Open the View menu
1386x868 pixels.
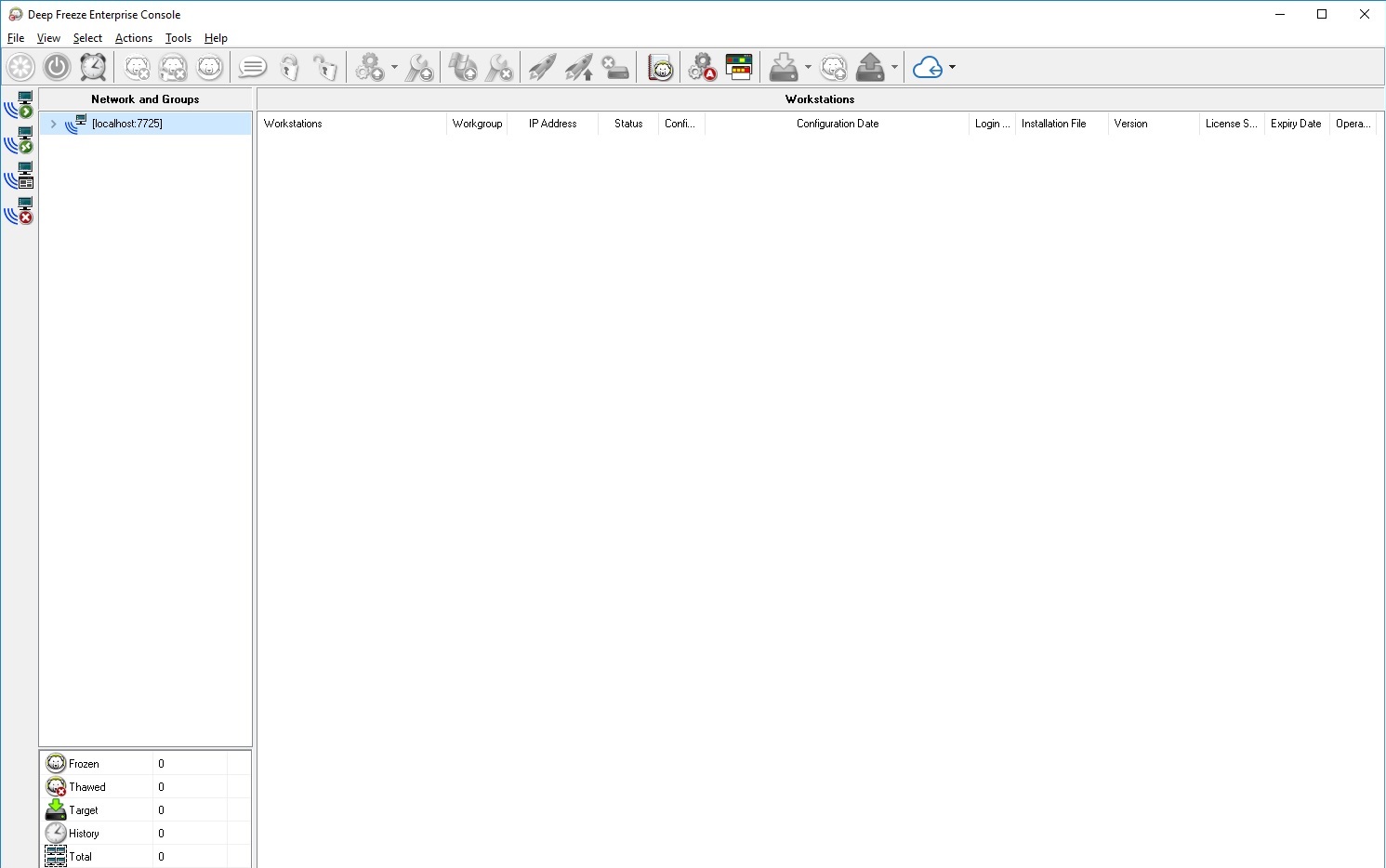(x=48, y=38)
